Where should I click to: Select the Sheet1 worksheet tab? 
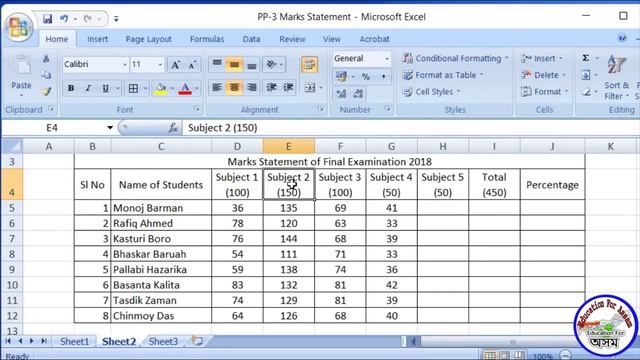[x=74, y=341]
